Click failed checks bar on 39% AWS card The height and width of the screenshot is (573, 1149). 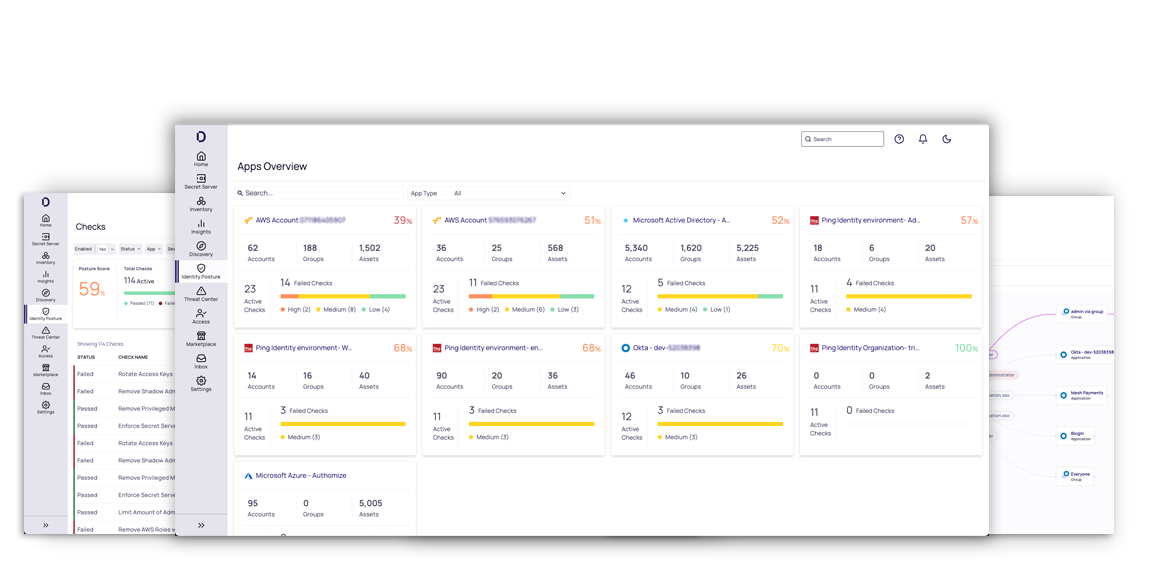click(x=343, y=296)
